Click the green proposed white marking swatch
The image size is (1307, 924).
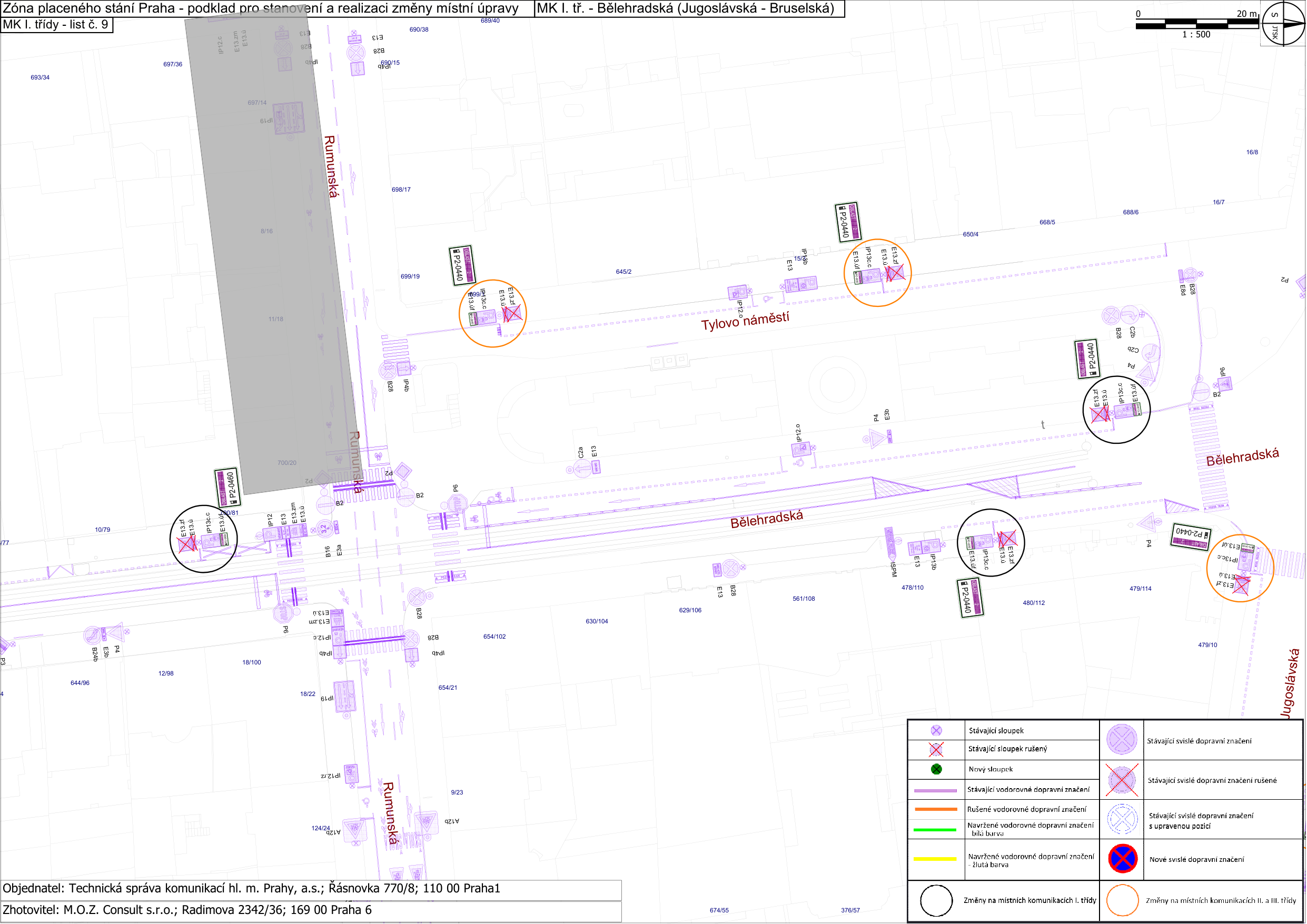click(935, 829)
